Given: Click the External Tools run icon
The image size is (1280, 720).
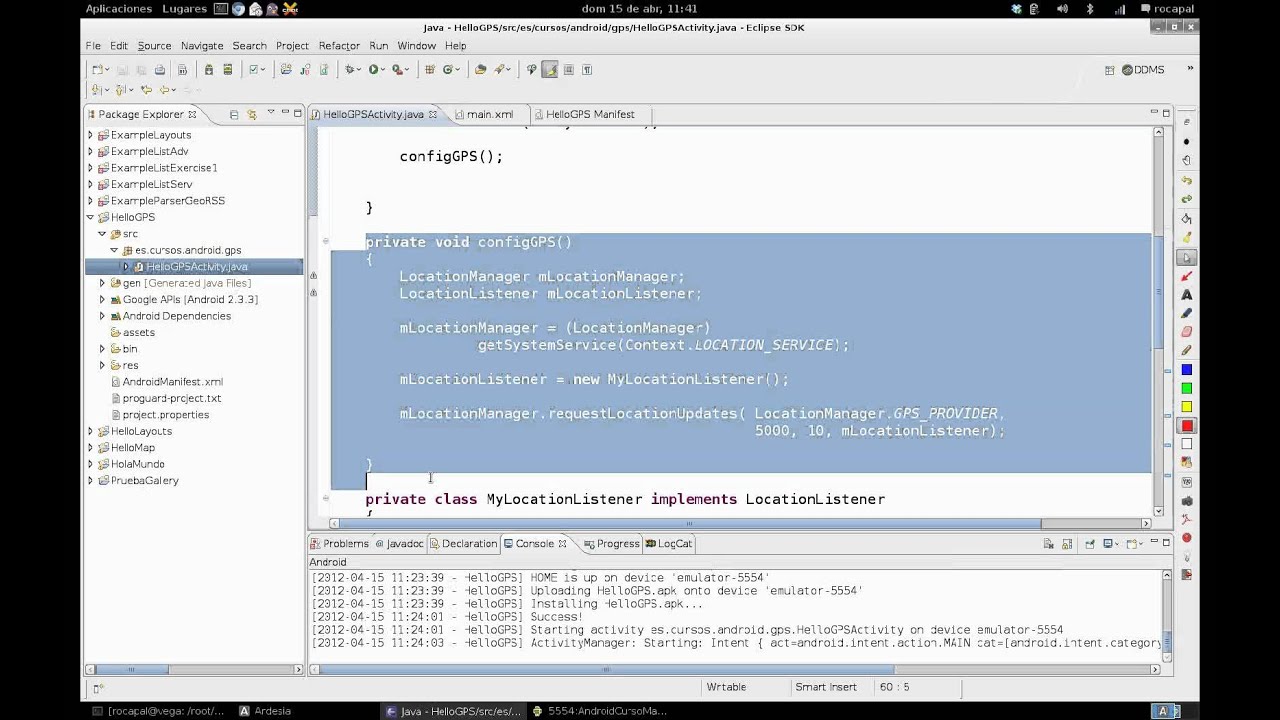Looking at the screenshot, I should pyautogui.click(x=397, y=69).
